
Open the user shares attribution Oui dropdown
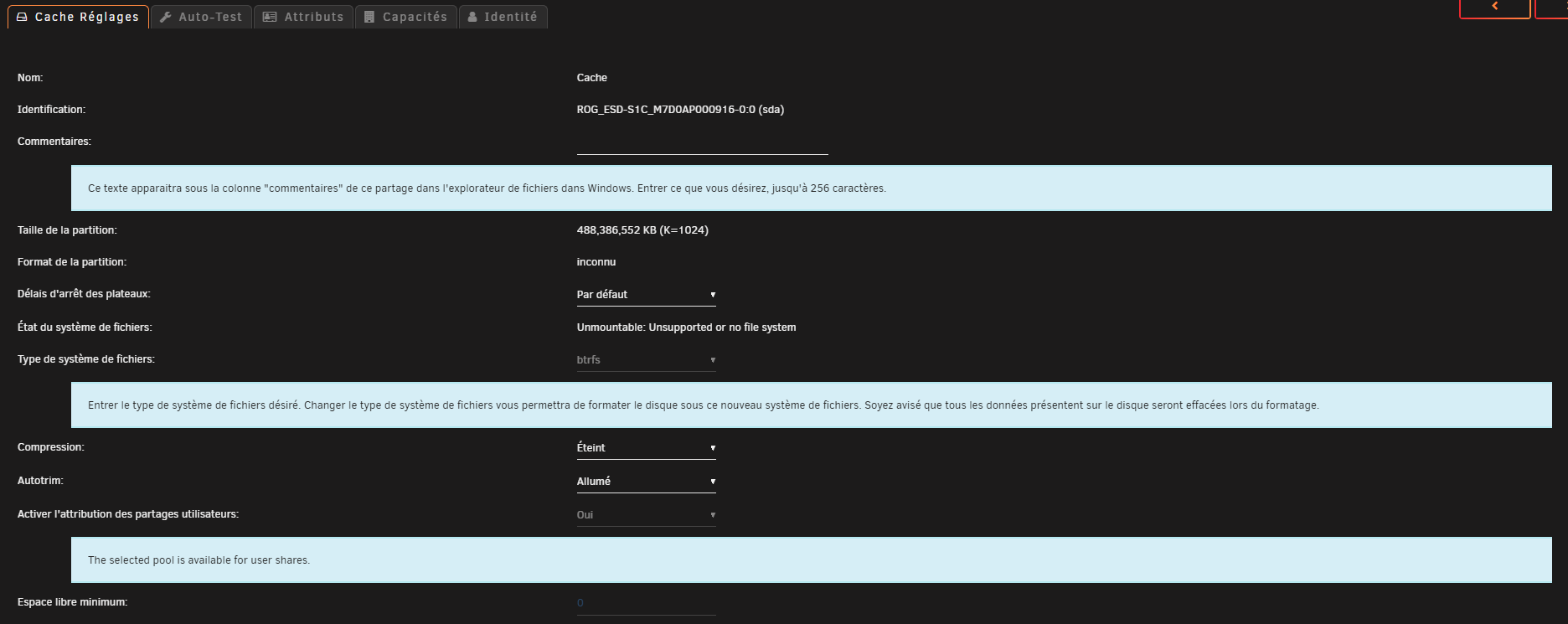pyautogui.click(x=646, y=515)
